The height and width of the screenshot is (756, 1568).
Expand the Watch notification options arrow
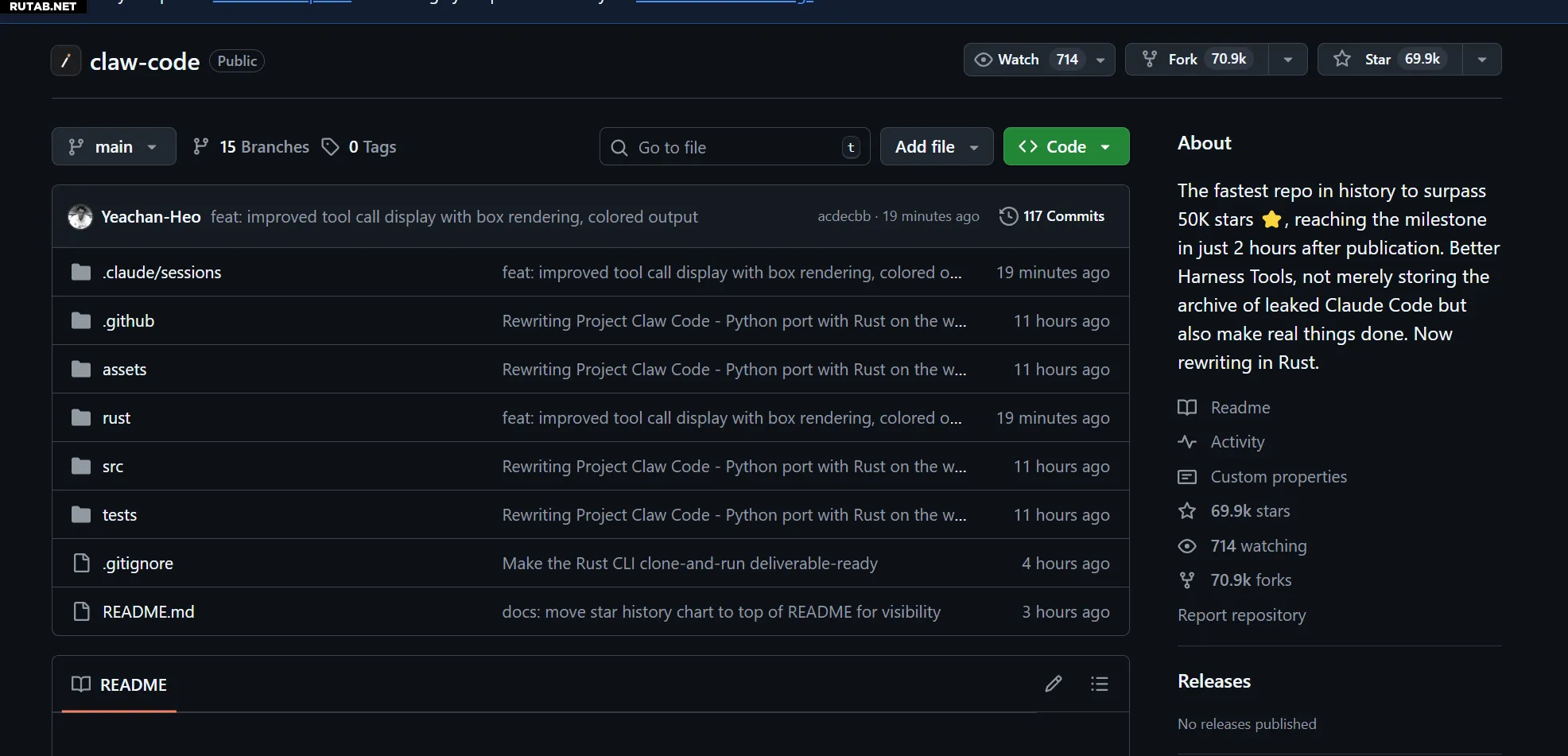[x=1100, y=60]
